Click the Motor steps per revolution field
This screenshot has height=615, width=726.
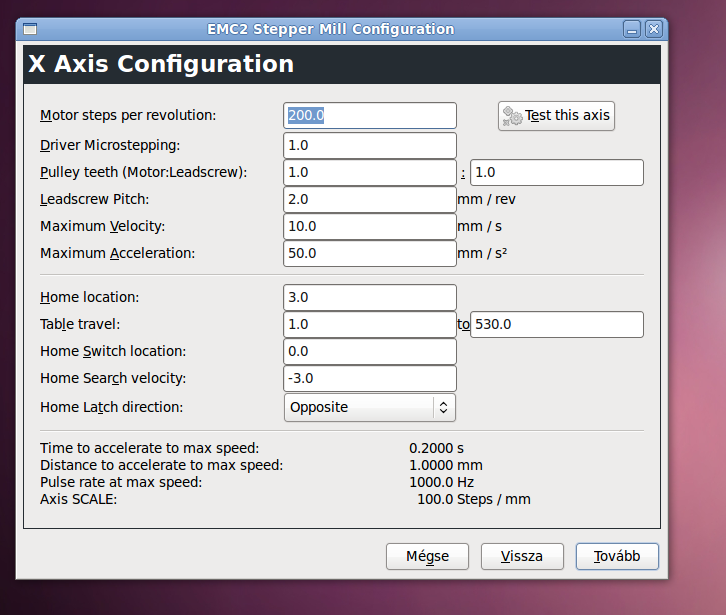pos(370,115)
